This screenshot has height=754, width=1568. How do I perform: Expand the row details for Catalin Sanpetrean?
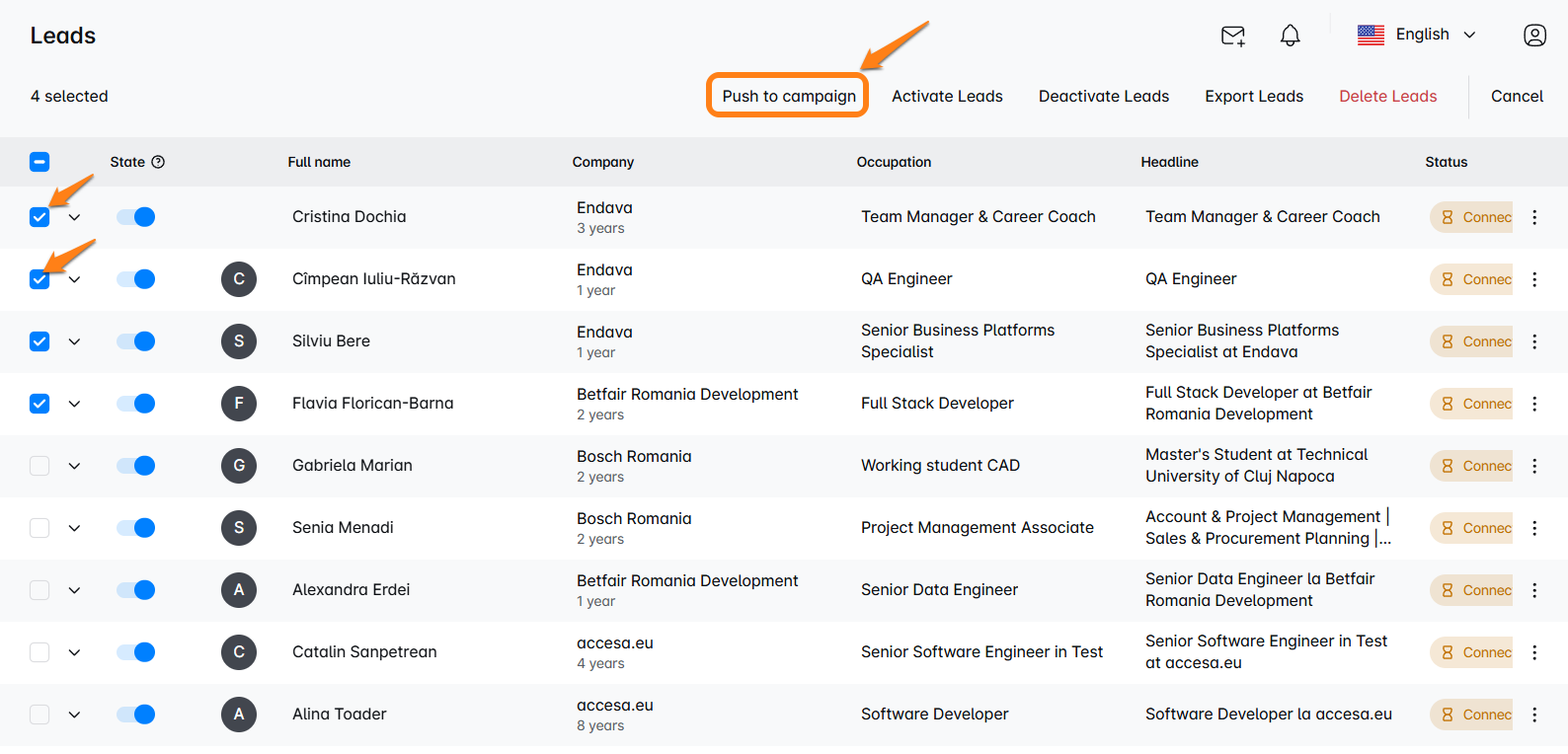pyautogui.click(x=74, y=652)
